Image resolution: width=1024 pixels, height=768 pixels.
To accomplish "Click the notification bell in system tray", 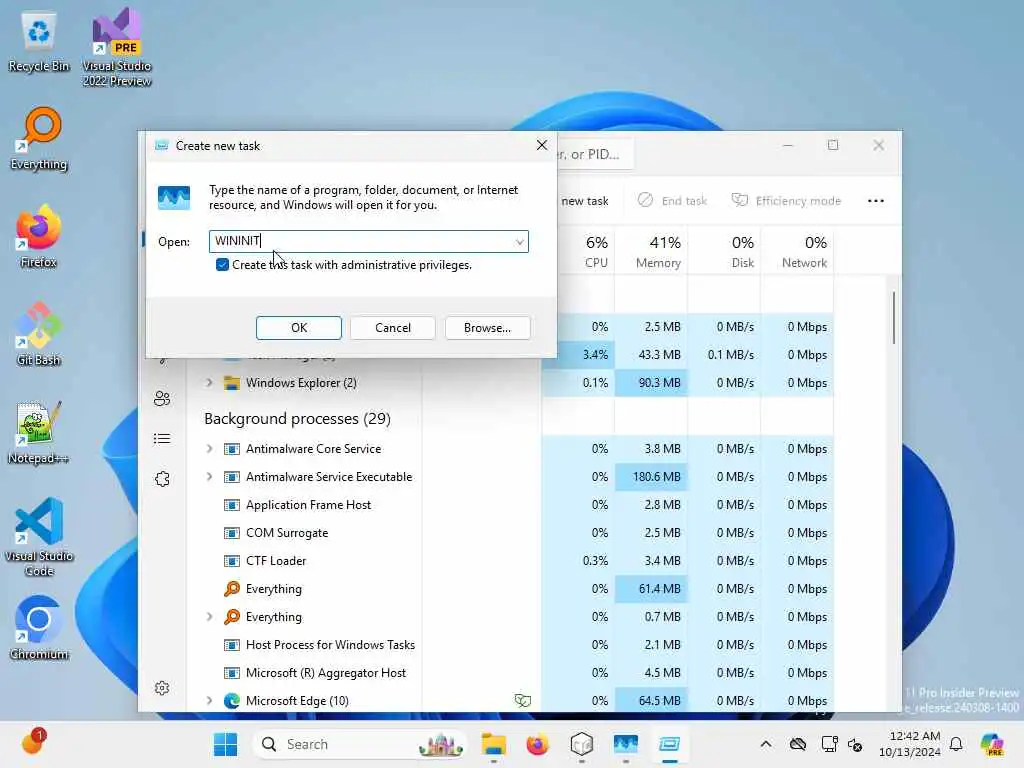I will [956, 744].
